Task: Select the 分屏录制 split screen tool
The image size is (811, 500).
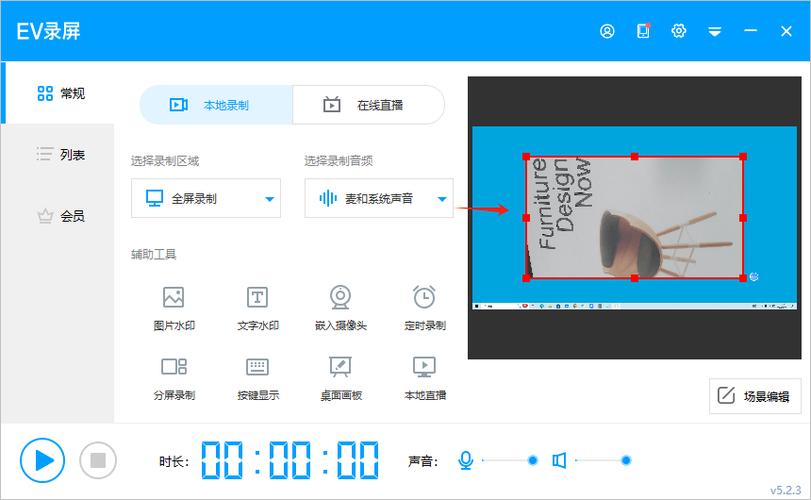Action: coord(174,367)
